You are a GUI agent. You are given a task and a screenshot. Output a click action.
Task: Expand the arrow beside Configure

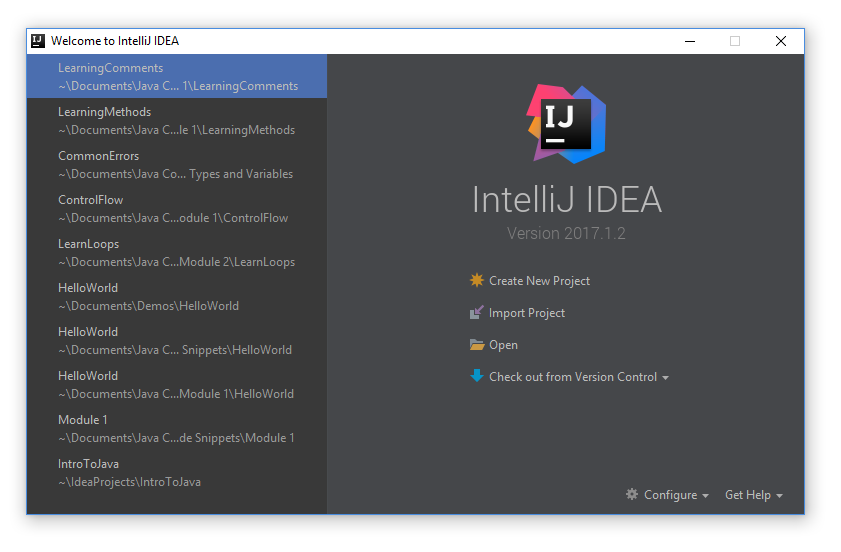pyautogui.click(x=705, y=496)
